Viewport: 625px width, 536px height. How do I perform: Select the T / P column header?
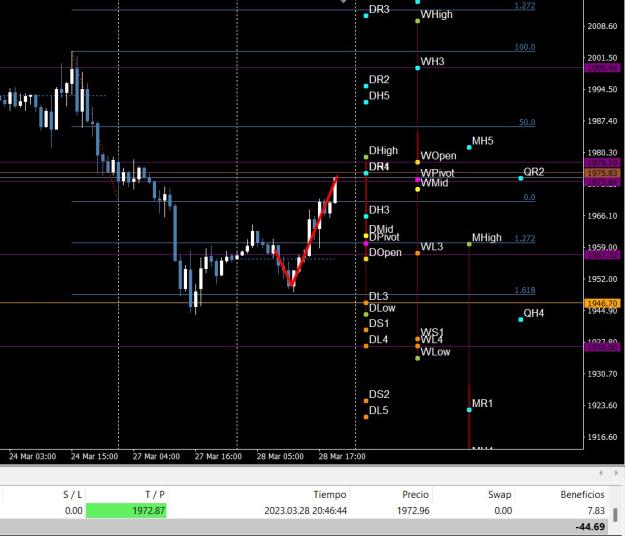(155, 495)
